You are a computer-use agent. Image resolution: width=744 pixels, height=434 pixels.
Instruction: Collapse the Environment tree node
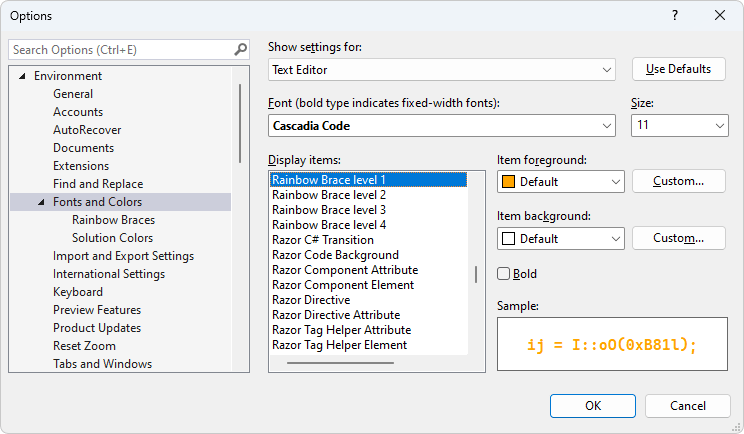tap(23, 76)
